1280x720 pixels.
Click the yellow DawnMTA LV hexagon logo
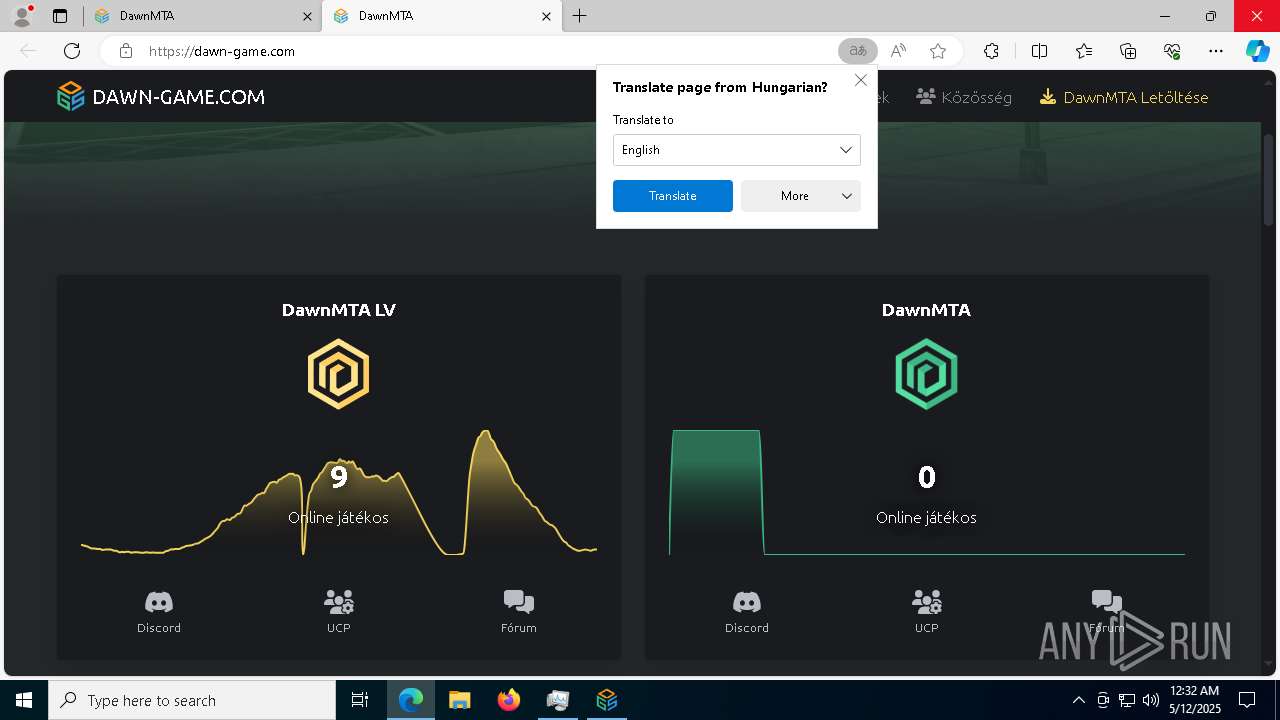click(x=339, y=374)
